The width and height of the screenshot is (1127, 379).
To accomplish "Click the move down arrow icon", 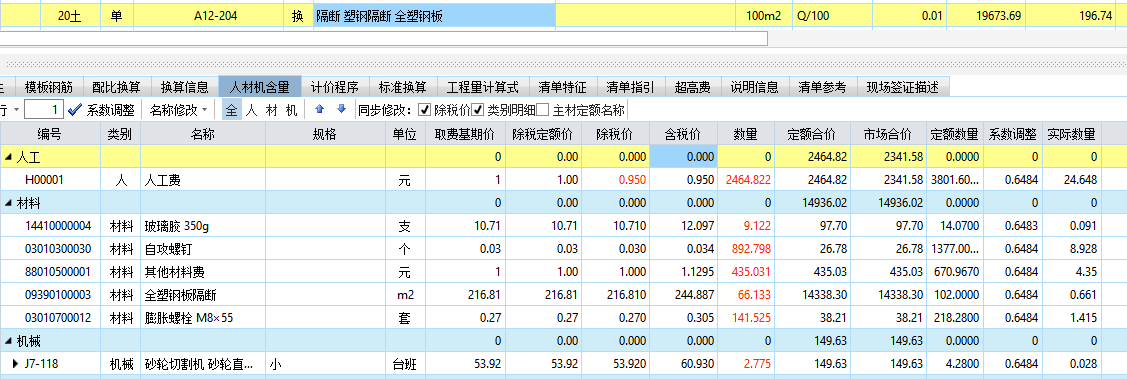I will pos(341,110).
